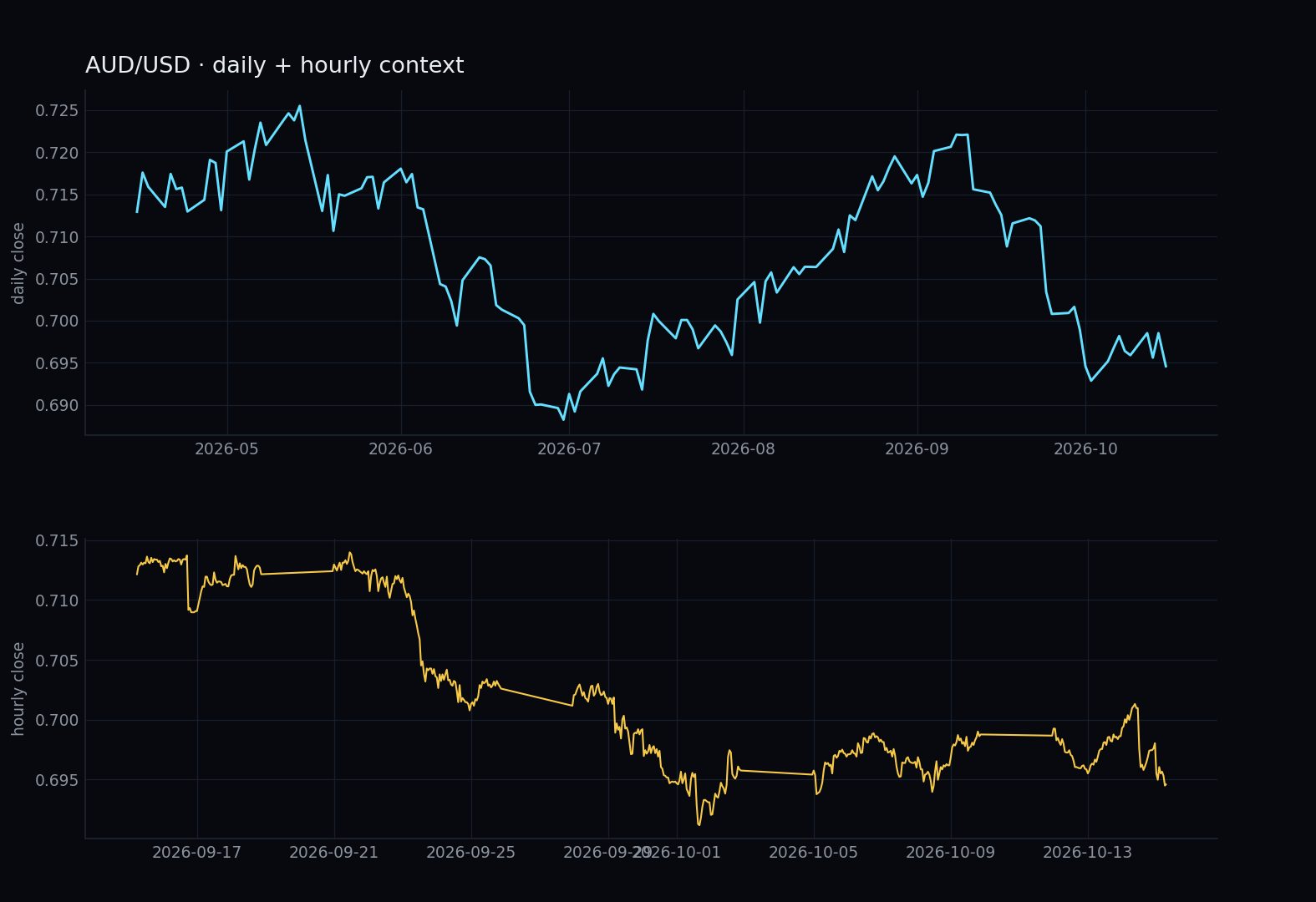Click the 0.715 tick on hourly close axis
The width and height of the screenshot is (1316, 902).
pos(57,540)
